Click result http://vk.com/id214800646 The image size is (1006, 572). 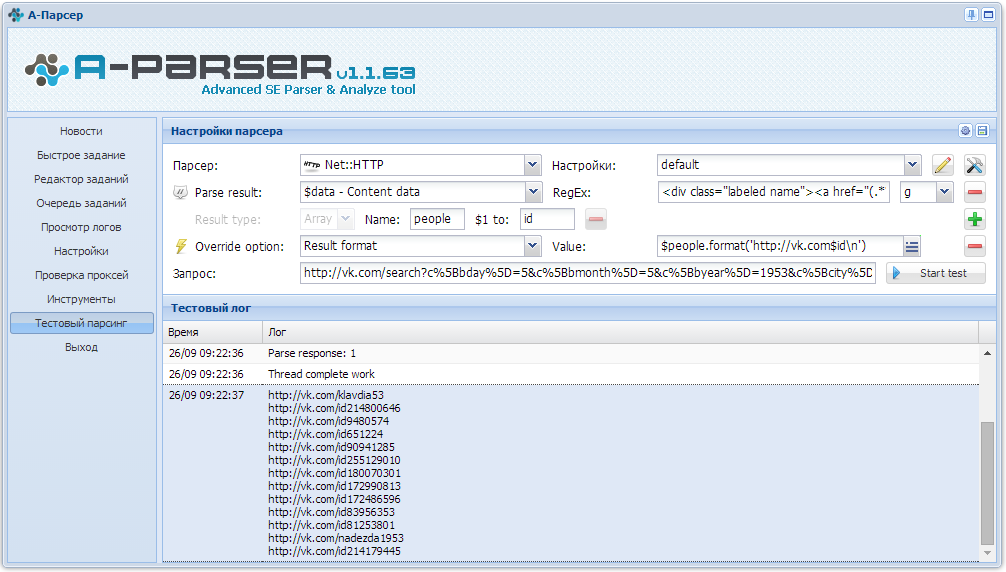pyautogui.click(x=334, y=408)
